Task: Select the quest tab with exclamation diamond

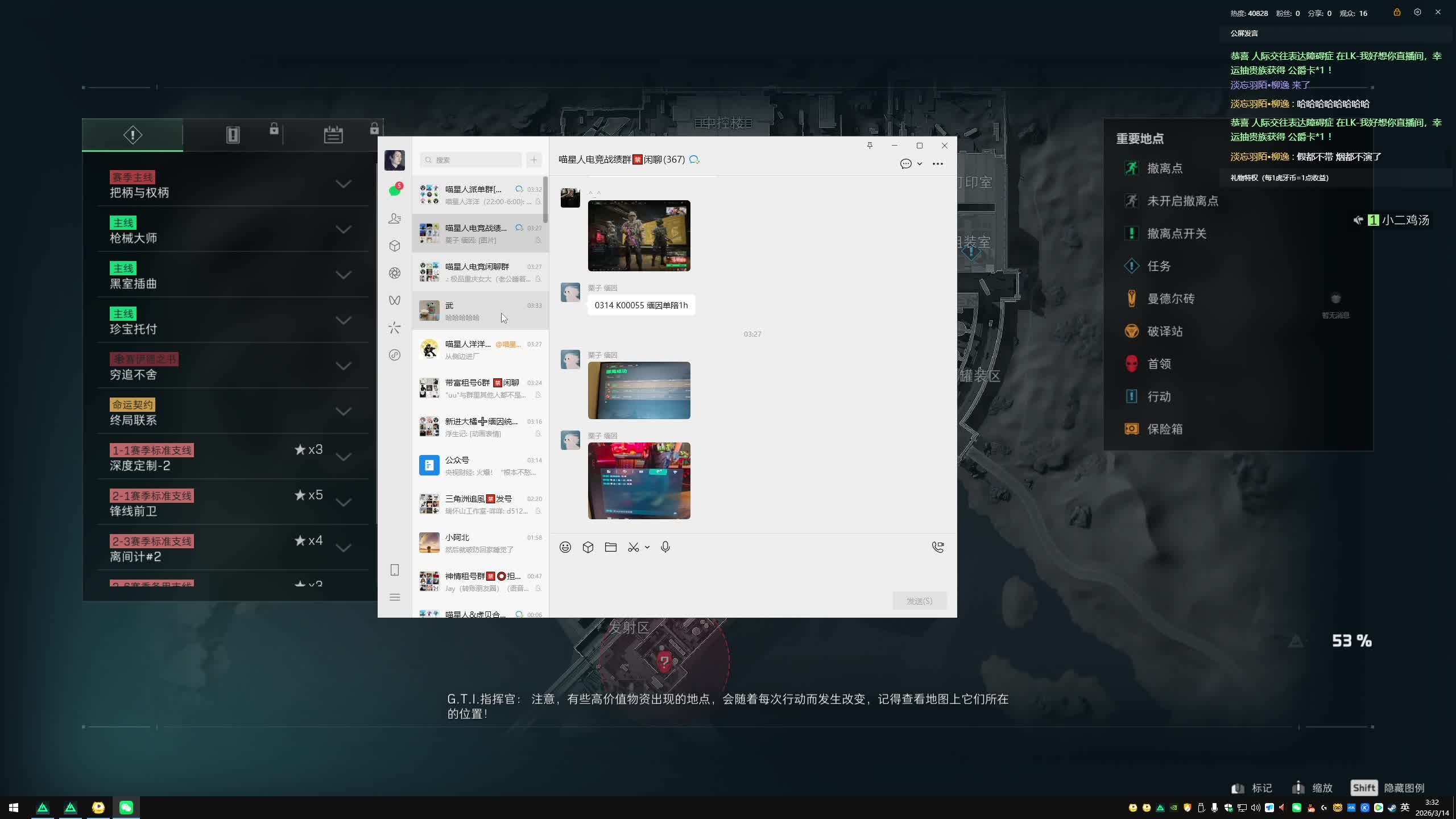Action: 133,135
